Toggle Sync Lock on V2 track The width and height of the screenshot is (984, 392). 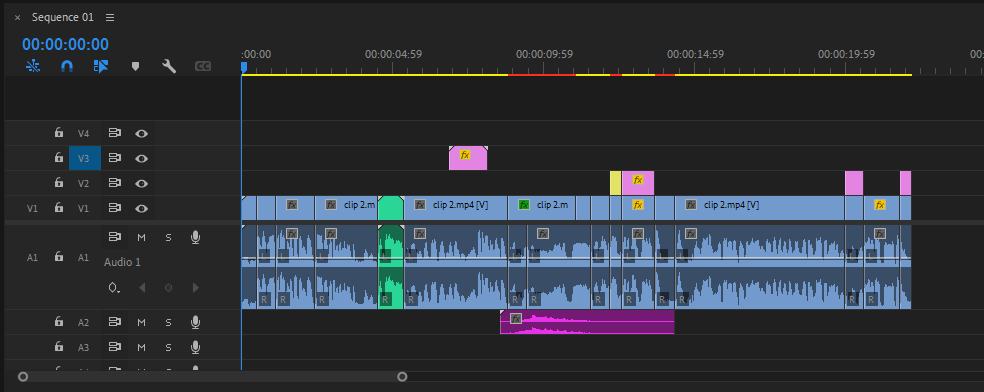[x=114, y=183]
